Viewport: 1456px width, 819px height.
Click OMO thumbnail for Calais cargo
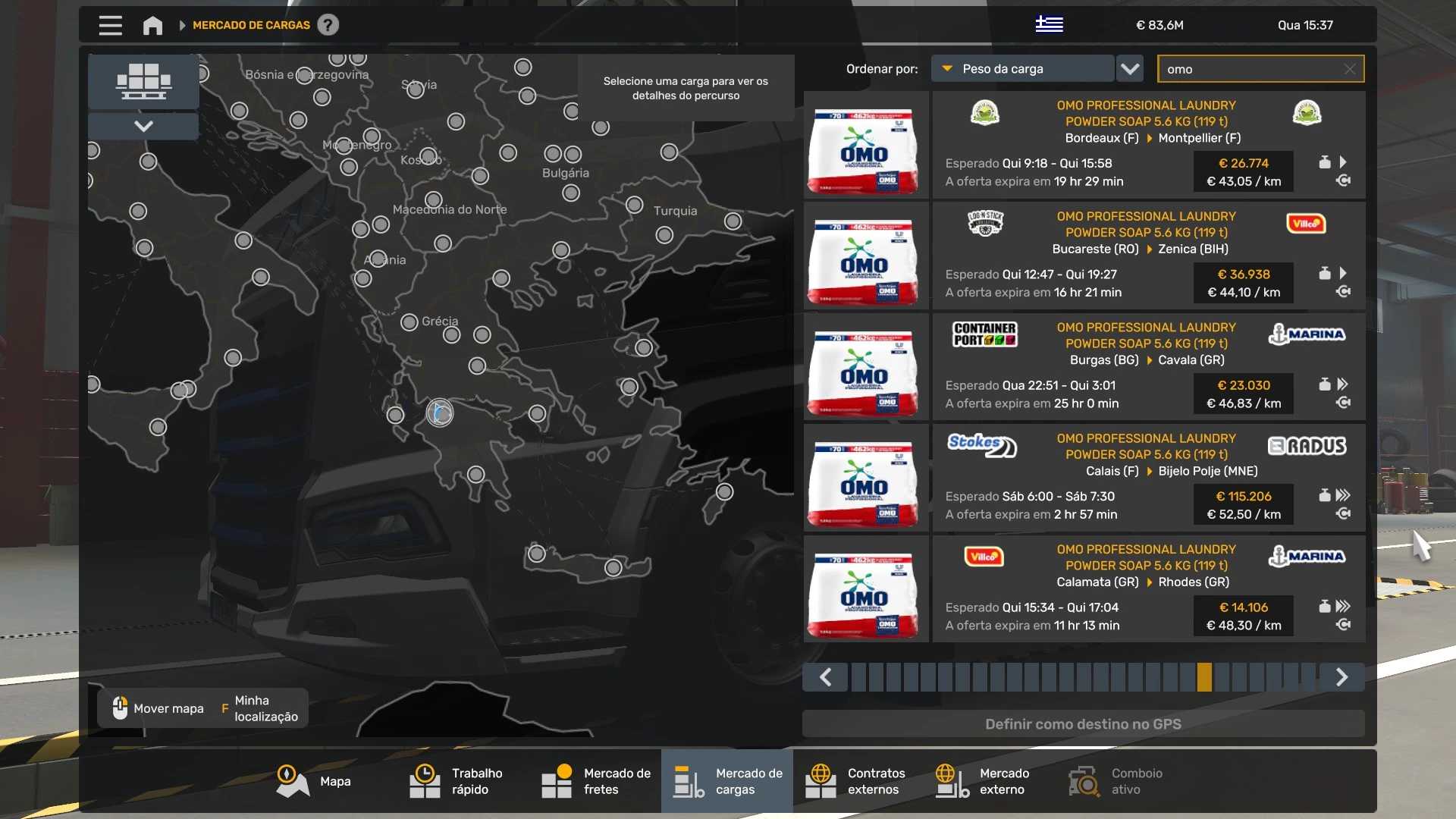coord(865,477)
